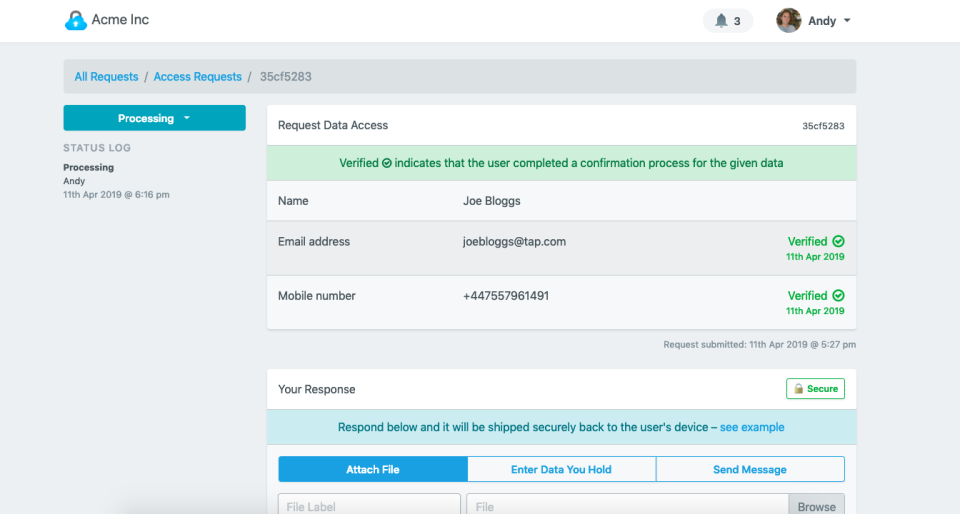The image size is (960, 514).
Task: Open the Processing status dropdown
Action: (x=154, y=118)
